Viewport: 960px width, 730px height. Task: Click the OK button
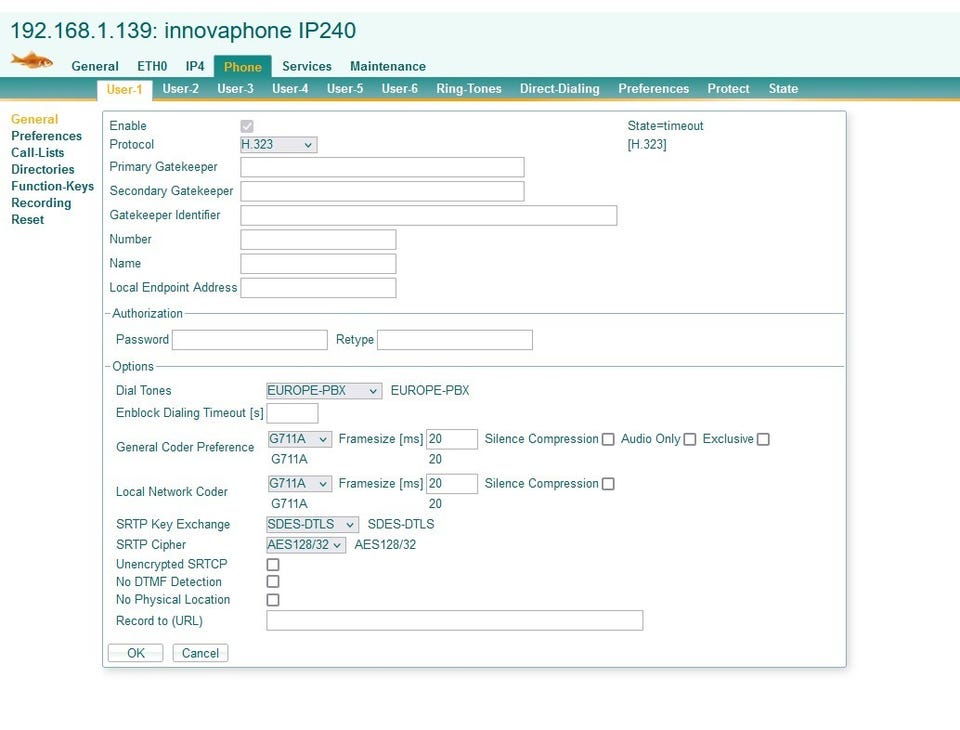click(x=135, y=653)
